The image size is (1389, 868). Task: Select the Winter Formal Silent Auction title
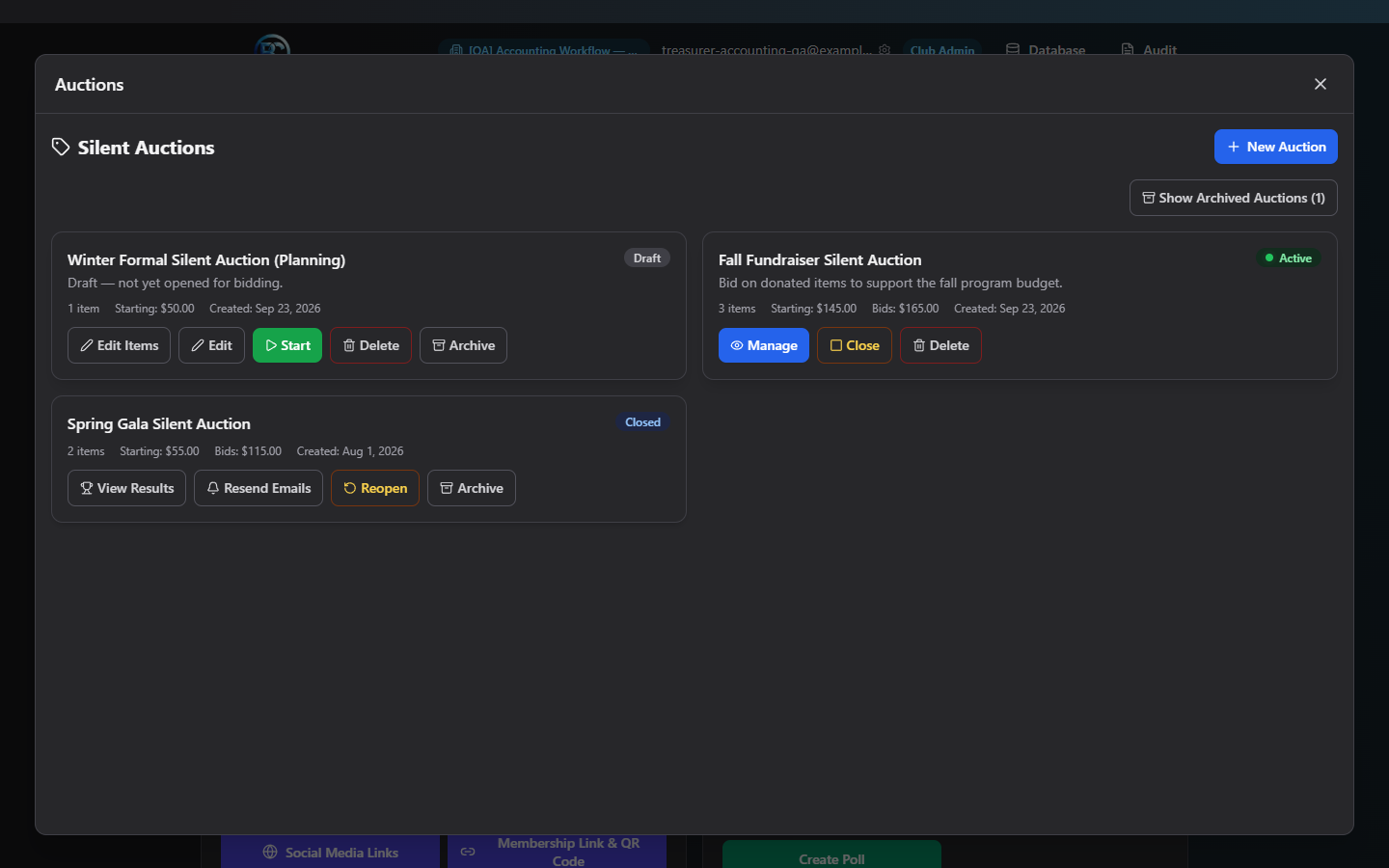pyautogui.click(x=206, y=259)
